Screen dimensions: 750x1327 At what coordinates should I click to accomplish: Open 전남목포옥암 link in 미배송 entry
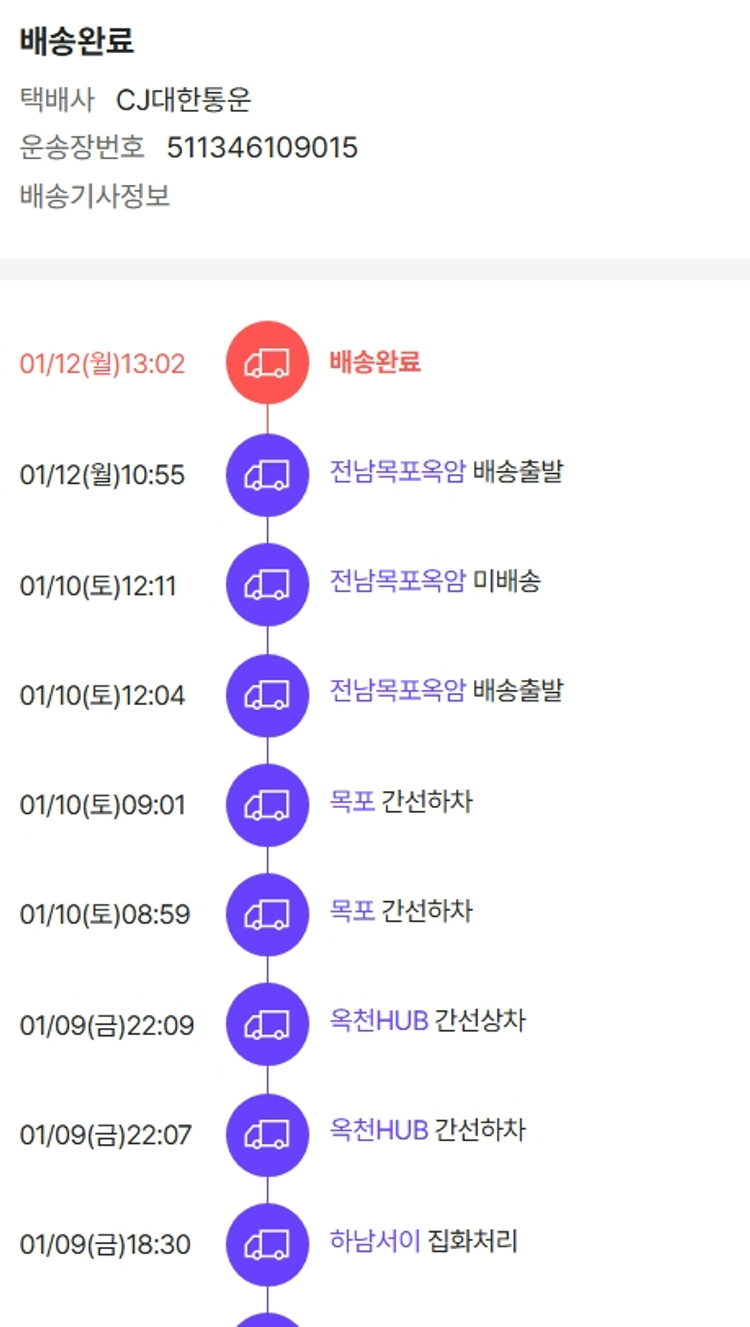(398, 581)
